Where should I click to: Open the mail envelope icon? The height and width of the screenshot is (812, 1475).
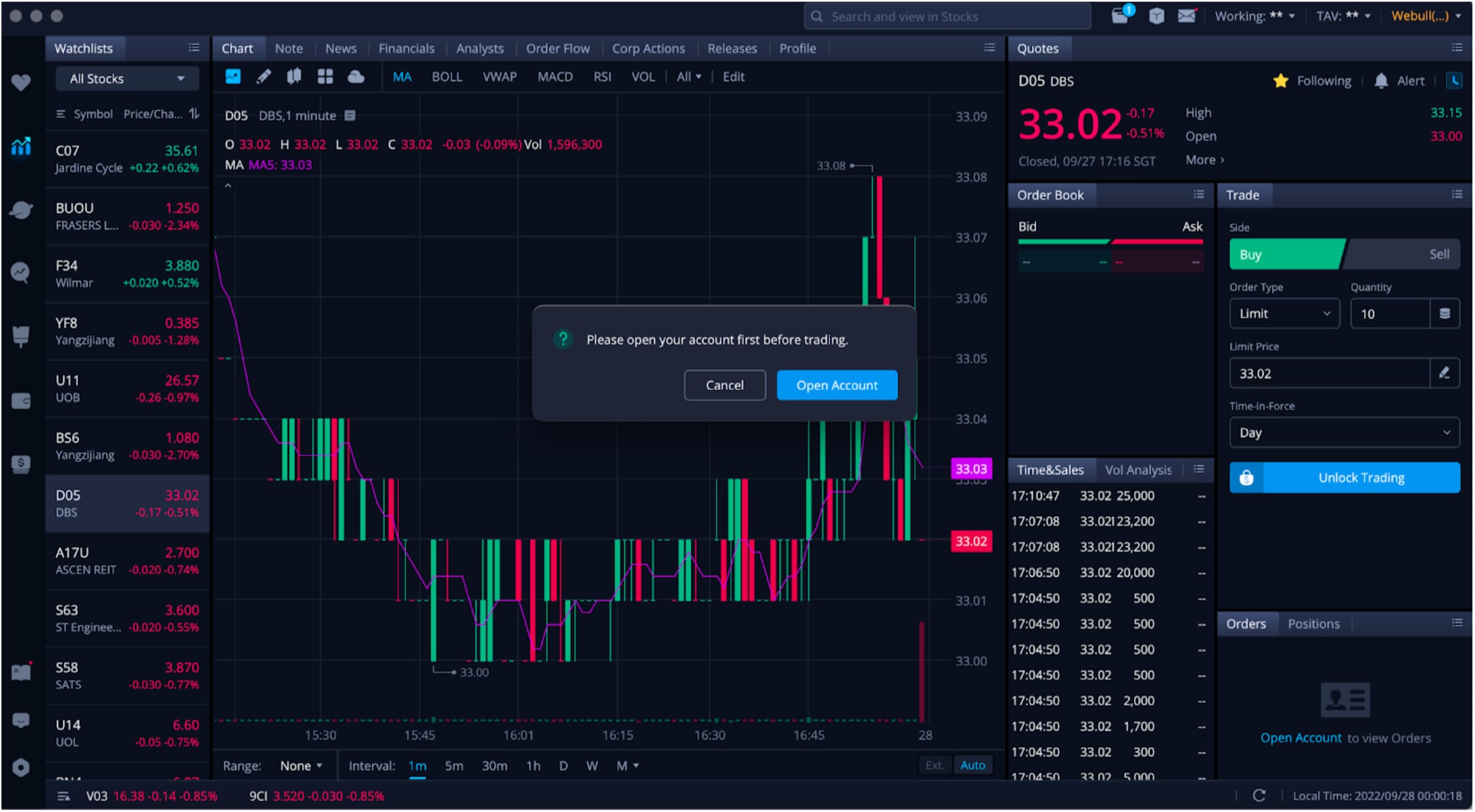pos(1186,16)
